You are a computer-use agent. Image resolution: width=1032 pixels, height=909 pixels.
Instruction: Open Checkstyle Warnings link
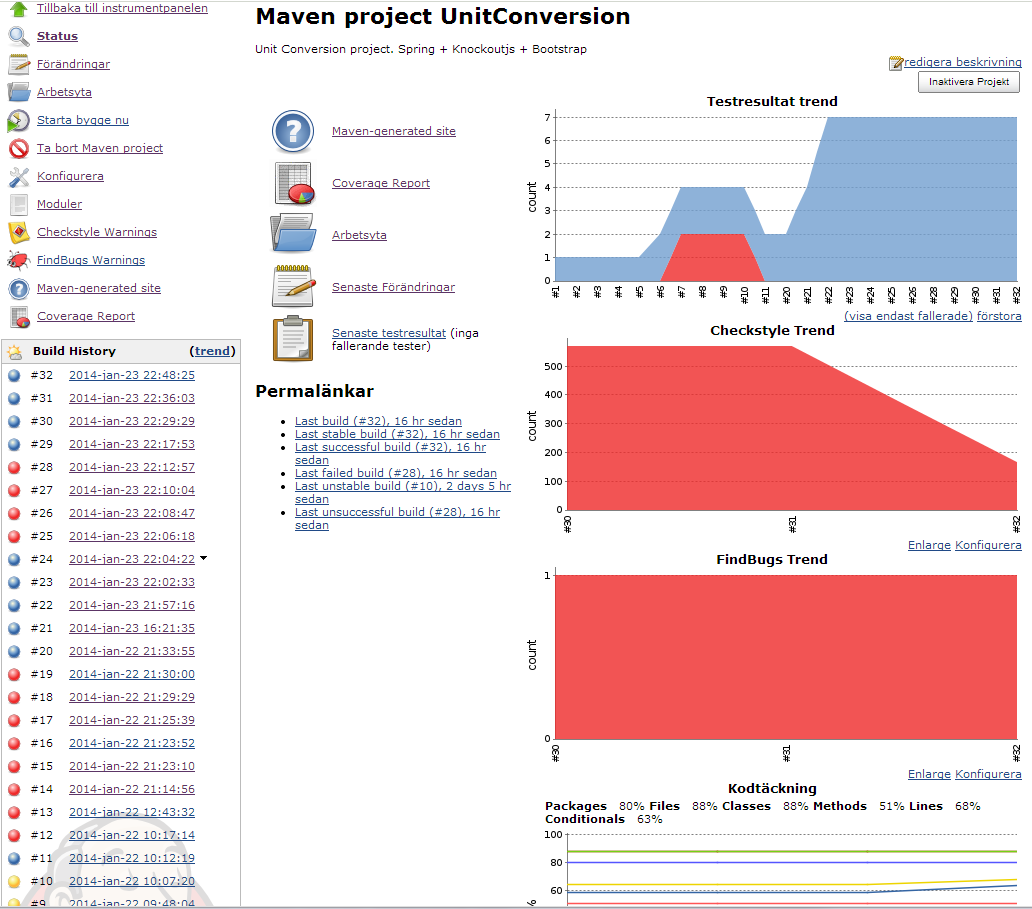tap(97, 232)
